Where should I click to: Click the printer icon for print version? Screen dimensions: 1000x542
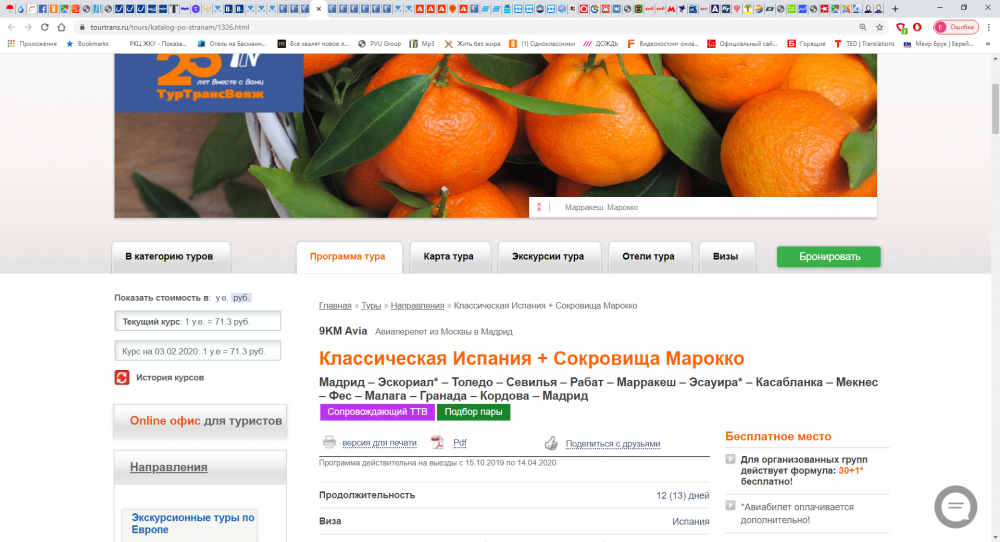(x=329, y=442)
